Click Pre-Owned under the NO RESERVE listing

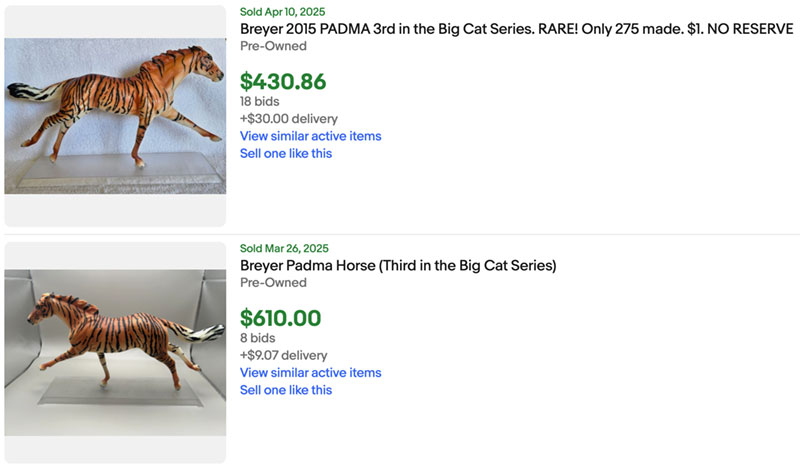point(273,46)
